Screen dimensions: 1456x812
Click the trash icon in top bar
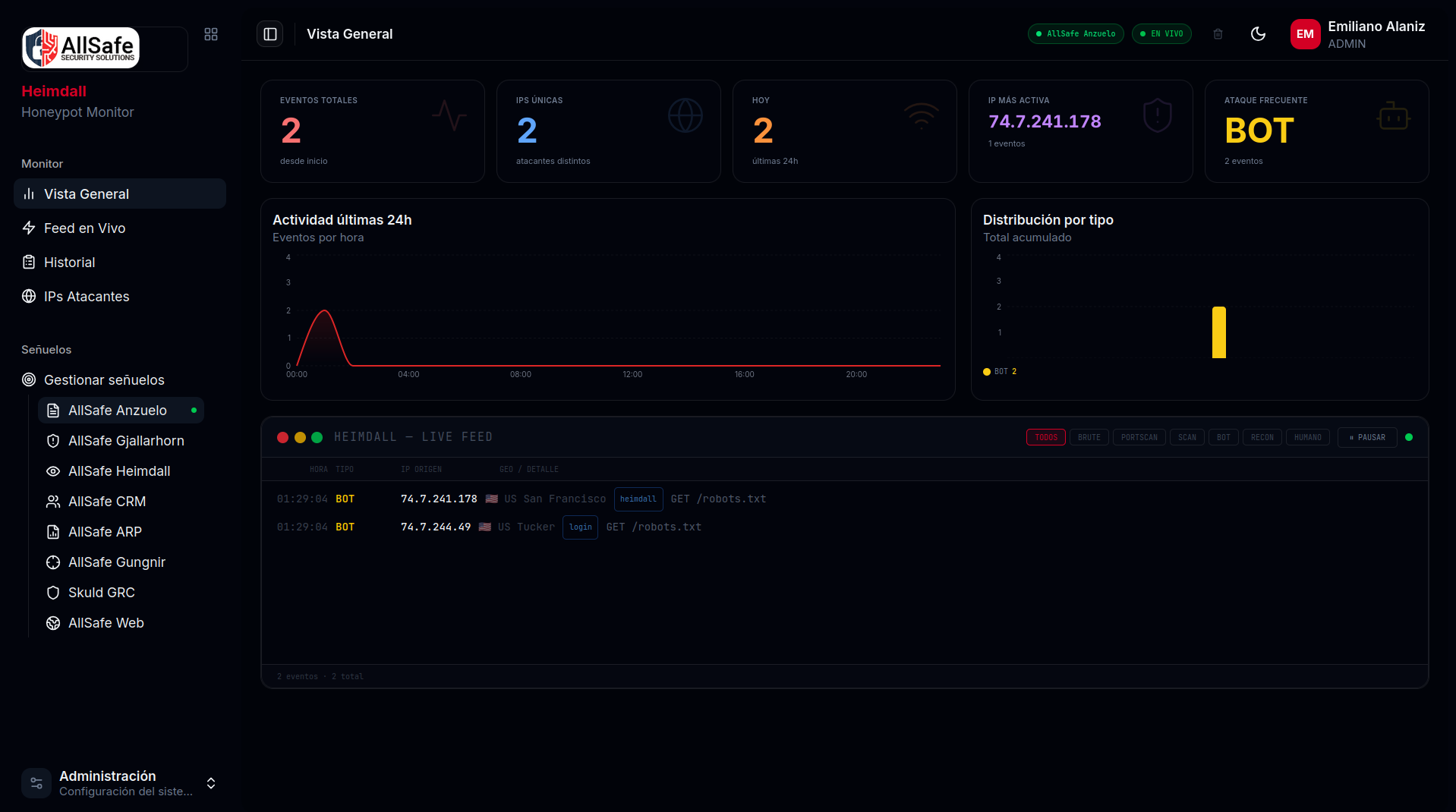click(x=1218, y=34)
